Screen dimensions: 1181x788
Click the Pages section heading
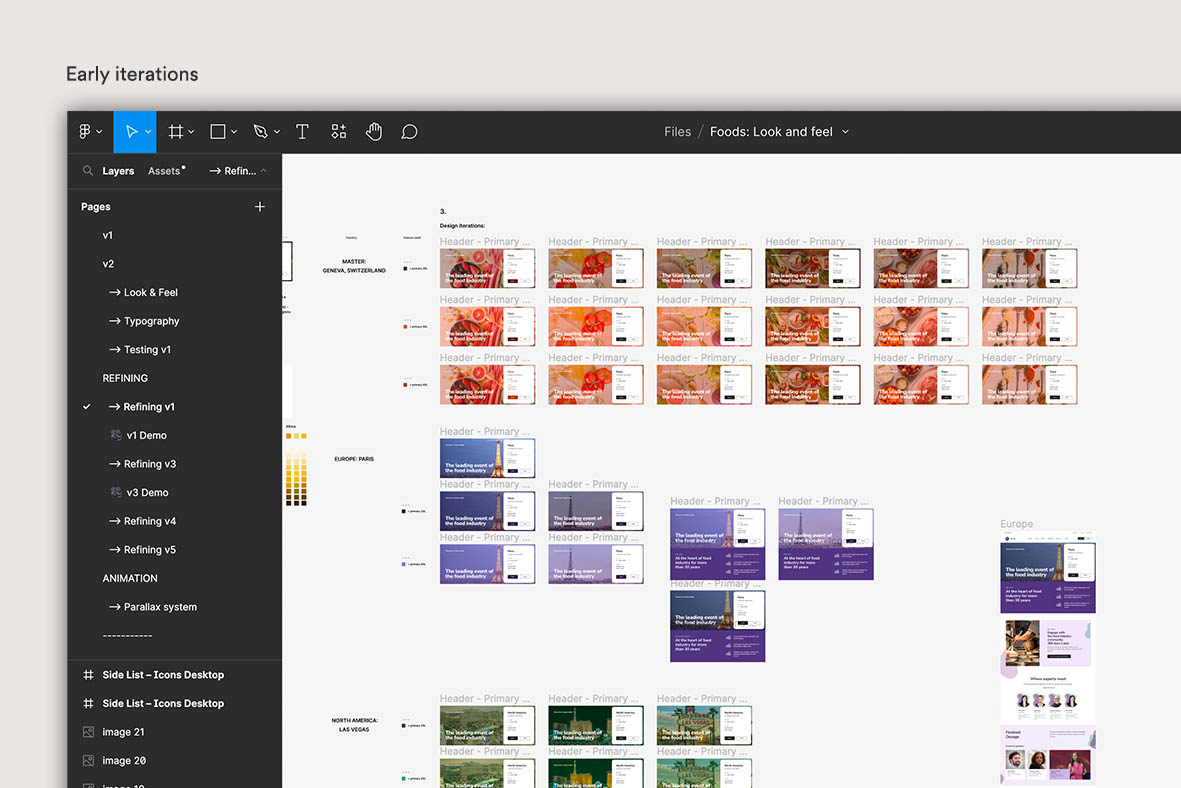(x=96, y=206)
